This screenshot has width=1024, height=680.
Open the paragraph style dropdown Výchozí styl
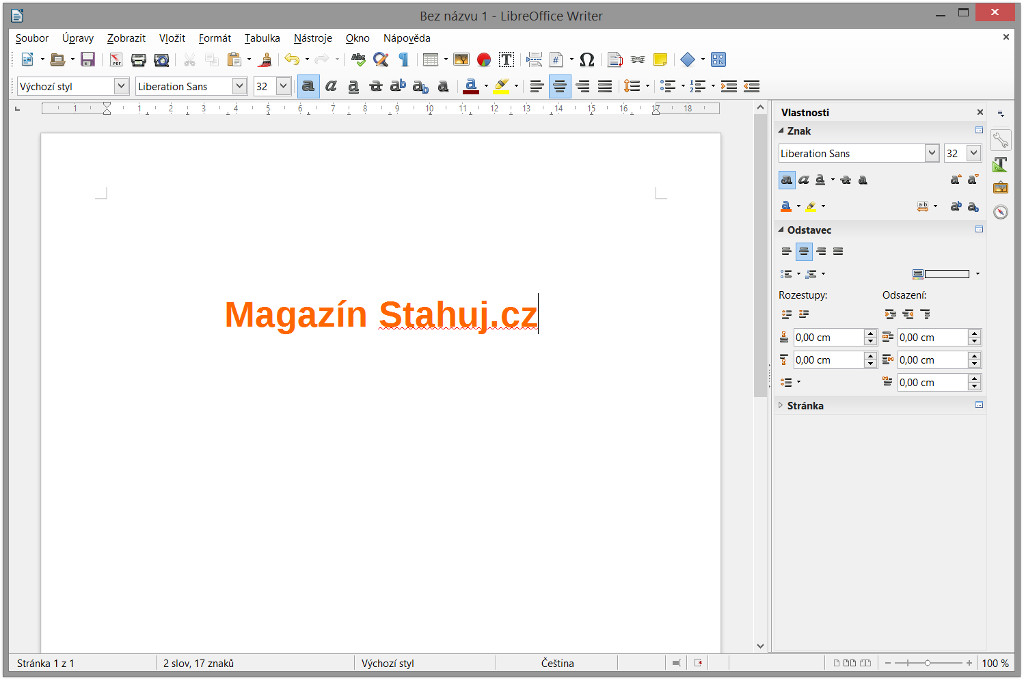pyautogui.click(x=121, y=86)
